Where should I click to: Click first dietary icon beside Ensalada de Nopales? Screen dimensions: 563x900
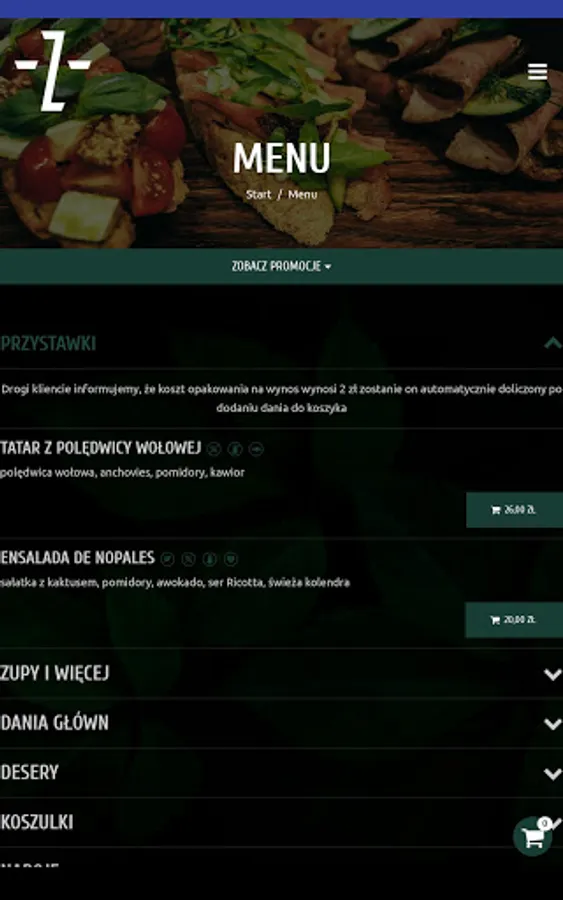pos(168,558)
